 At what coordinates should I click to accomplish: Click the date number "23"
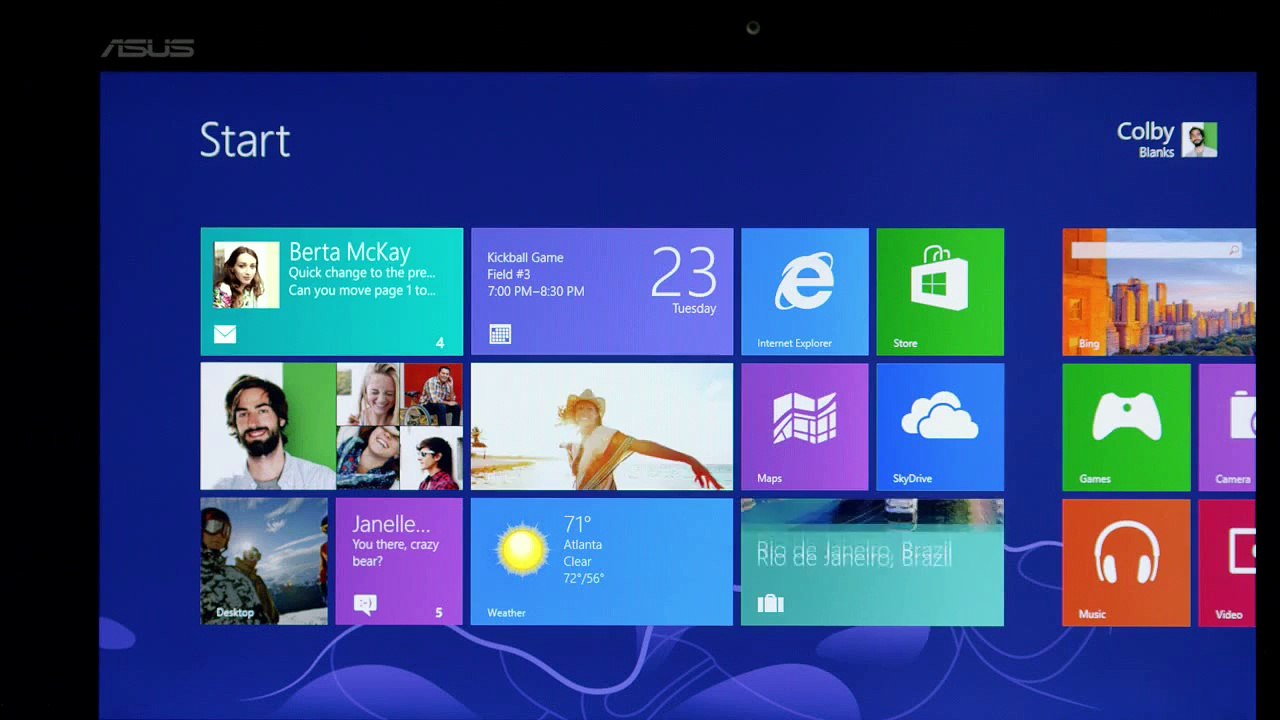(684, 272)
